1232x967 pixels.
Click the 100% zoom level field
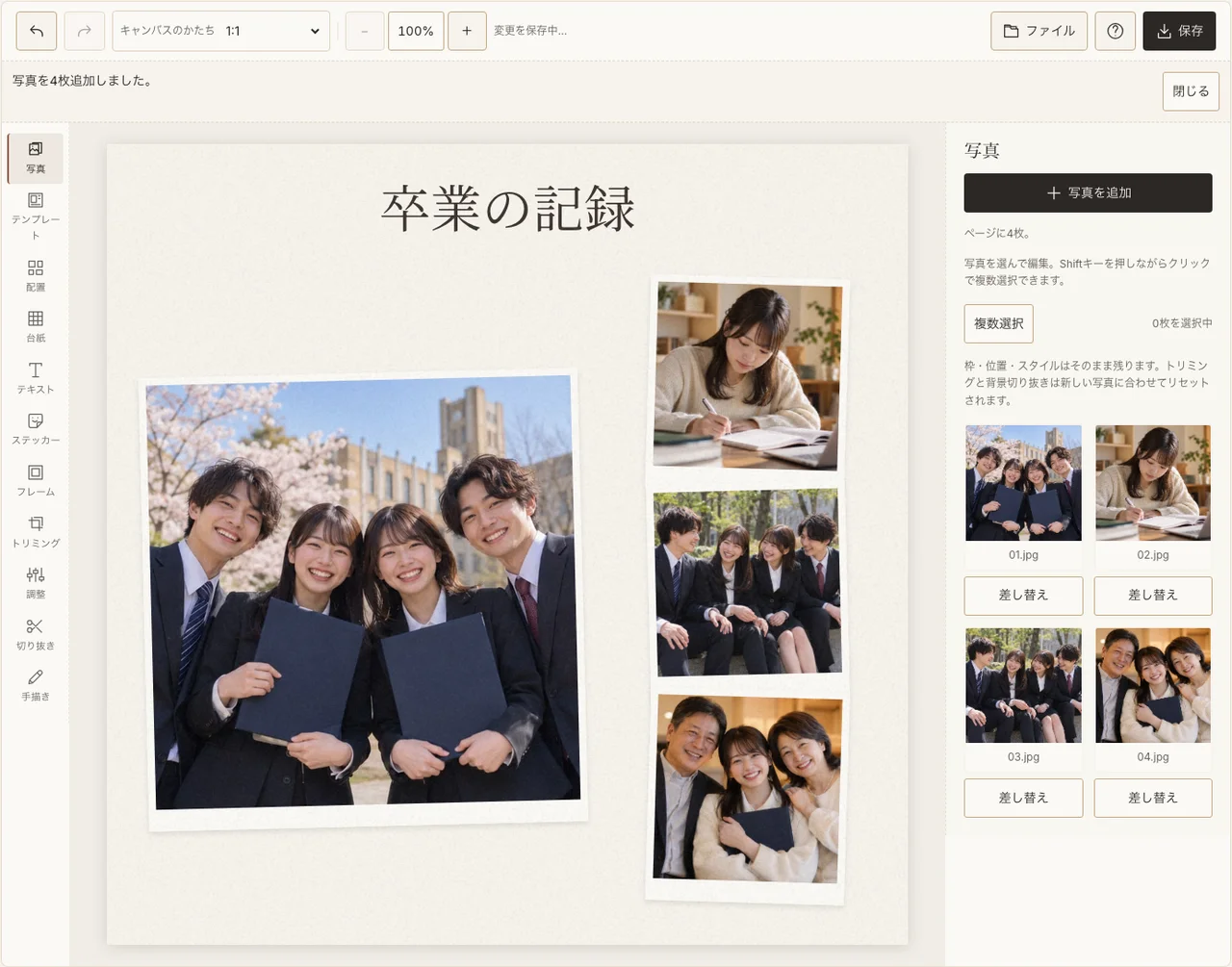[416, 31]
